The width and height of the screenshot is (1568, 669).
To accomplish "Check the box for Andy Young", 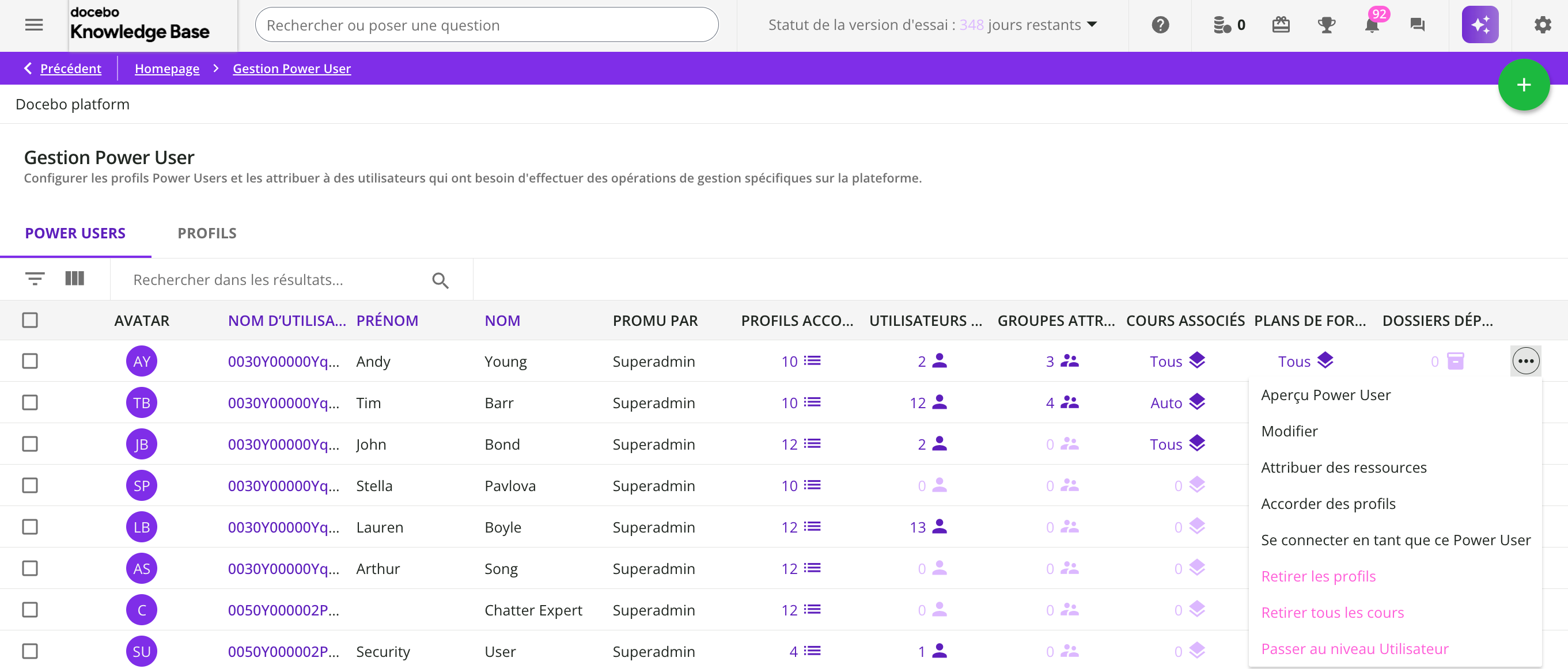I will 30,361.
